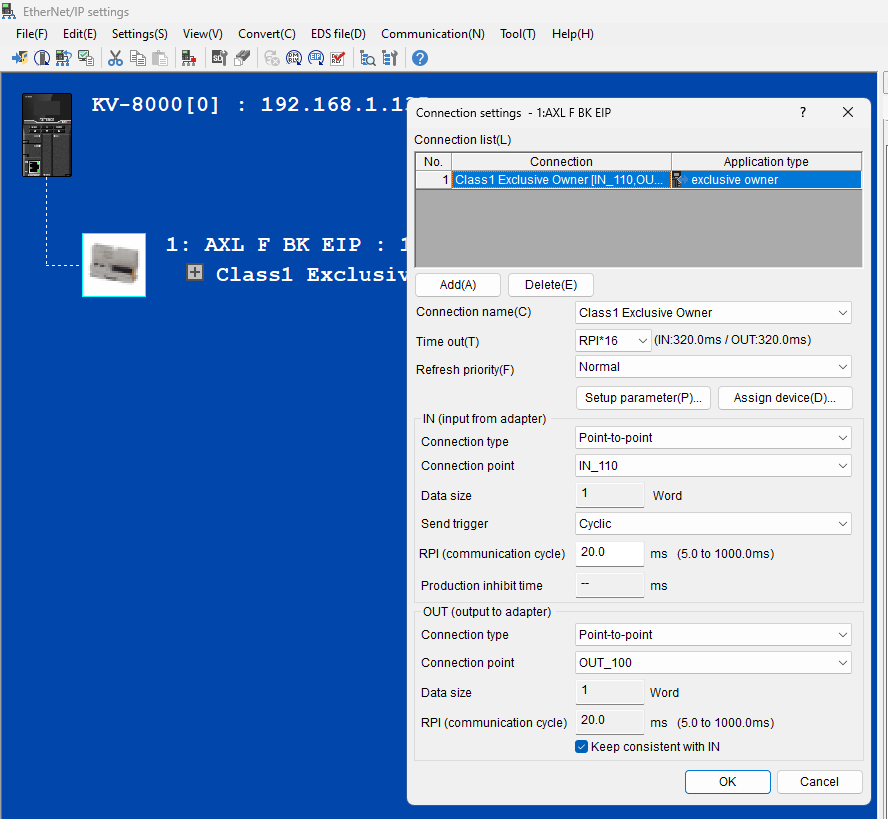Screen dimensions: 888x819
Task: Click the tree wrench settings icon
Action: click(390, 58)
